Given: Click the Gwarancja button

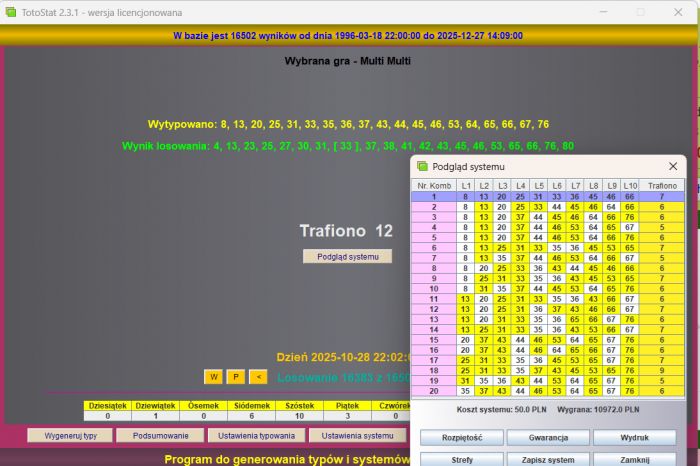Looking at the screenshot, I should (548, 438).
